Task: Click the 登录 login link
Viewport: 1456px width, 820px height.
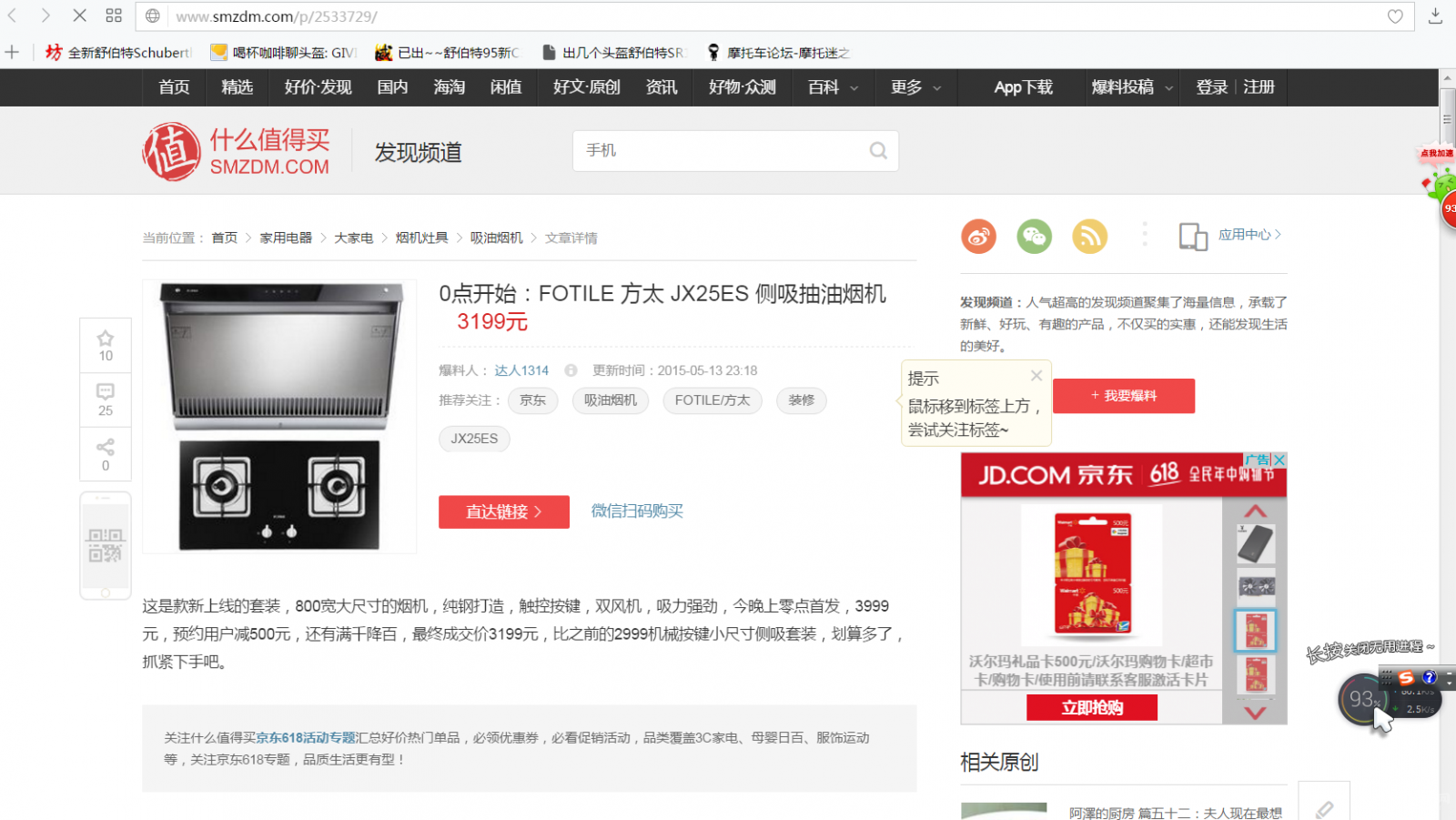Action: (1211, 87)
